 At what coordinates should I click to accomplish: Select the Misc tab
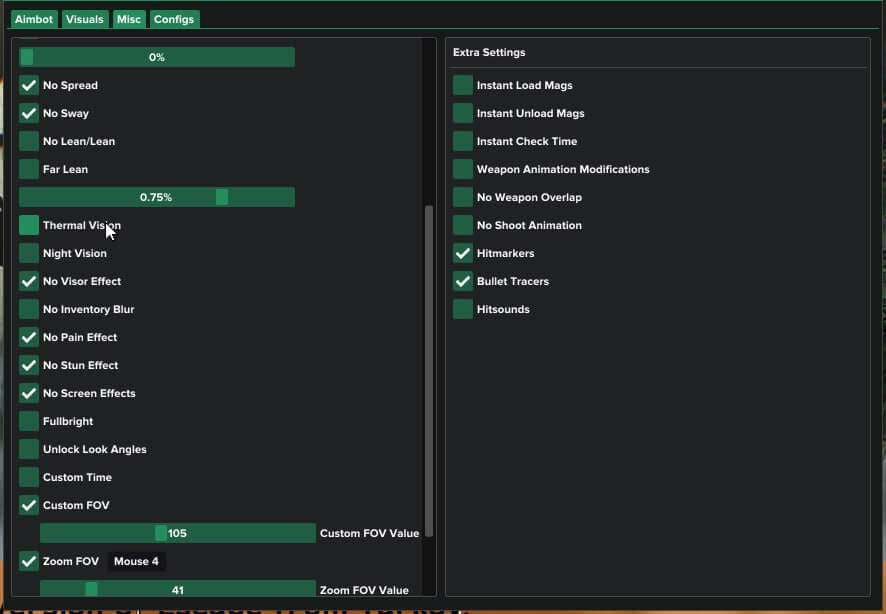tap(129, 19)
